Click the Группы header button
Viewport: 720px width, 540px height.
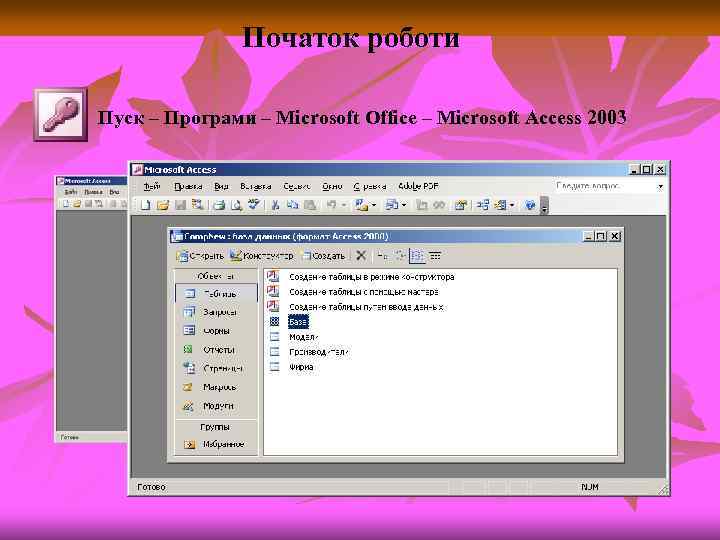(x=216, y=427)
